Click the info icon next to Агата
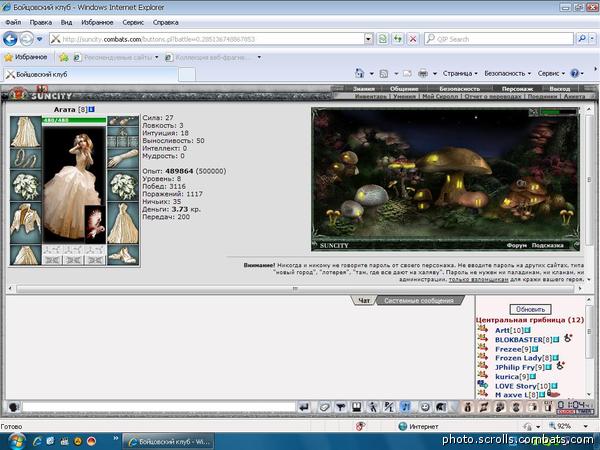This screenshot has height=450, width=600. pyautogui.click(x=91, y=109)
